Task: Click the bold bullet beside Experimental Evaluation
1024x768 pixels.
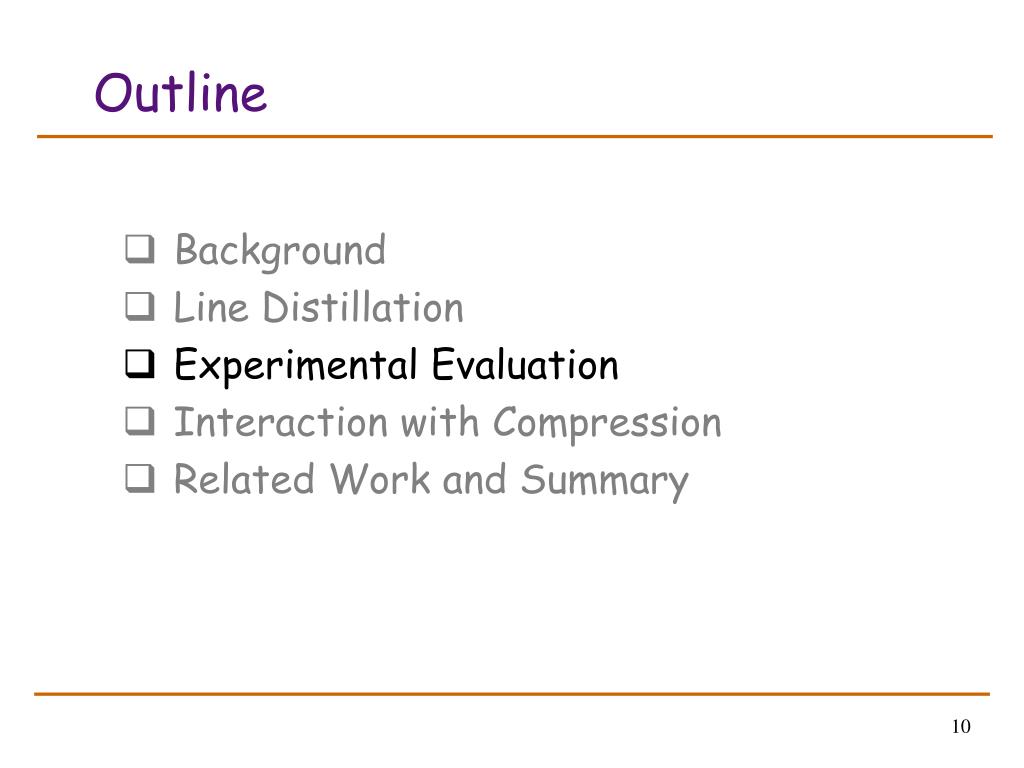Action: point(140,364)
